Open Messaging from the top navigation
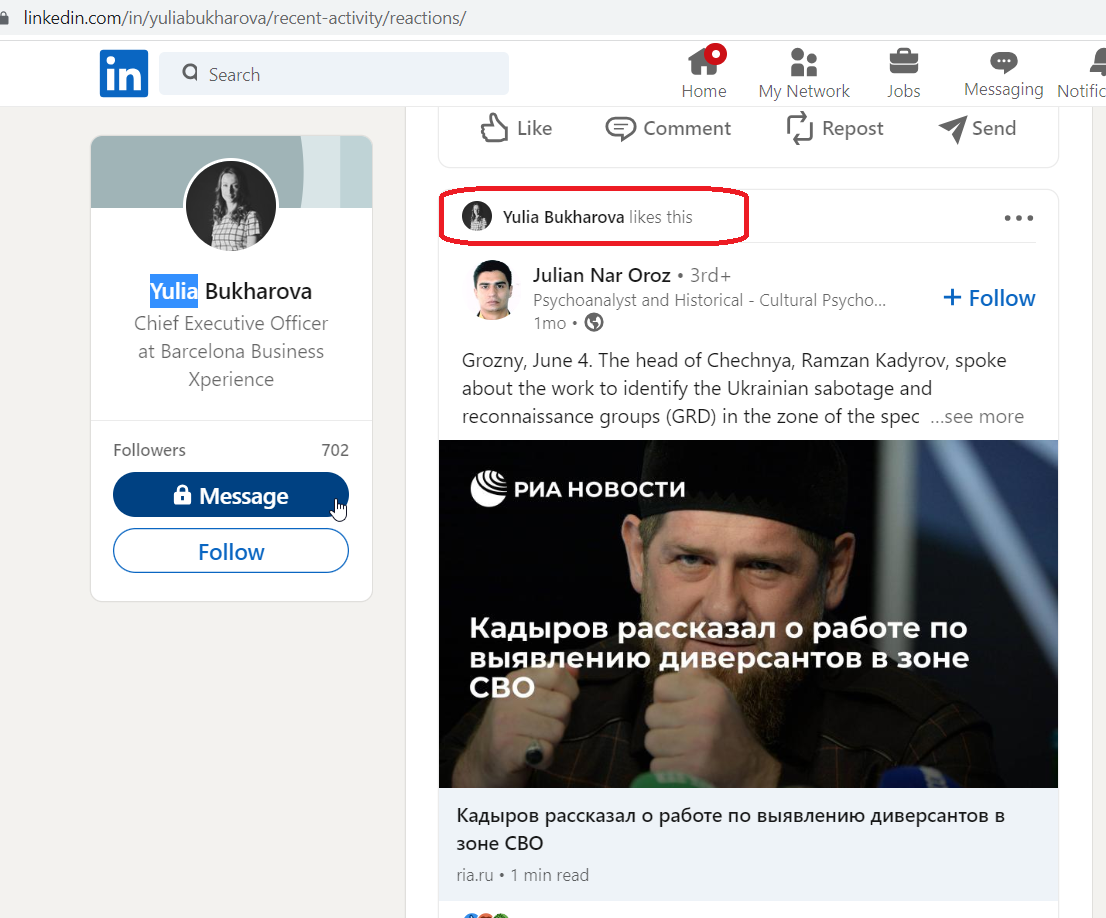The width and height of the screenshot is (1106, 918). 1003,73
